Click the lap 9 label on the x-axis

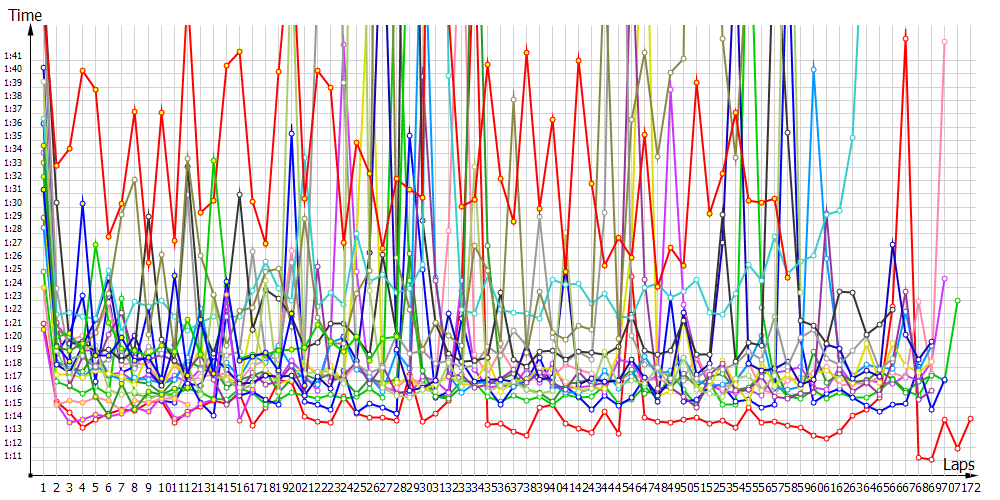pyautogui.click(x=148, y=488)
